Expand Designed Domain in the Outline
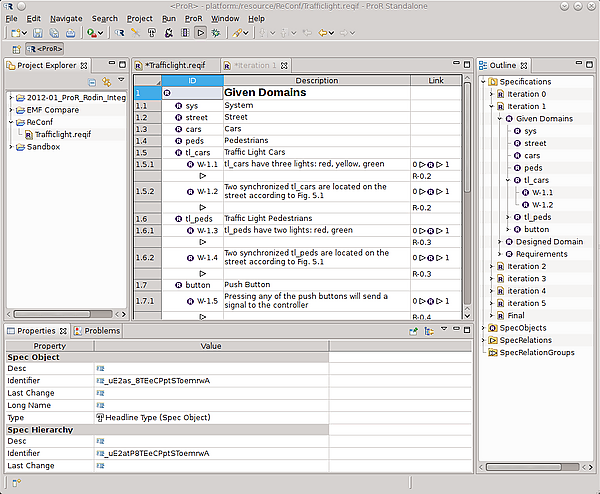Image resolution: width=600 pixels, height=494 pixels. point(500,242)
